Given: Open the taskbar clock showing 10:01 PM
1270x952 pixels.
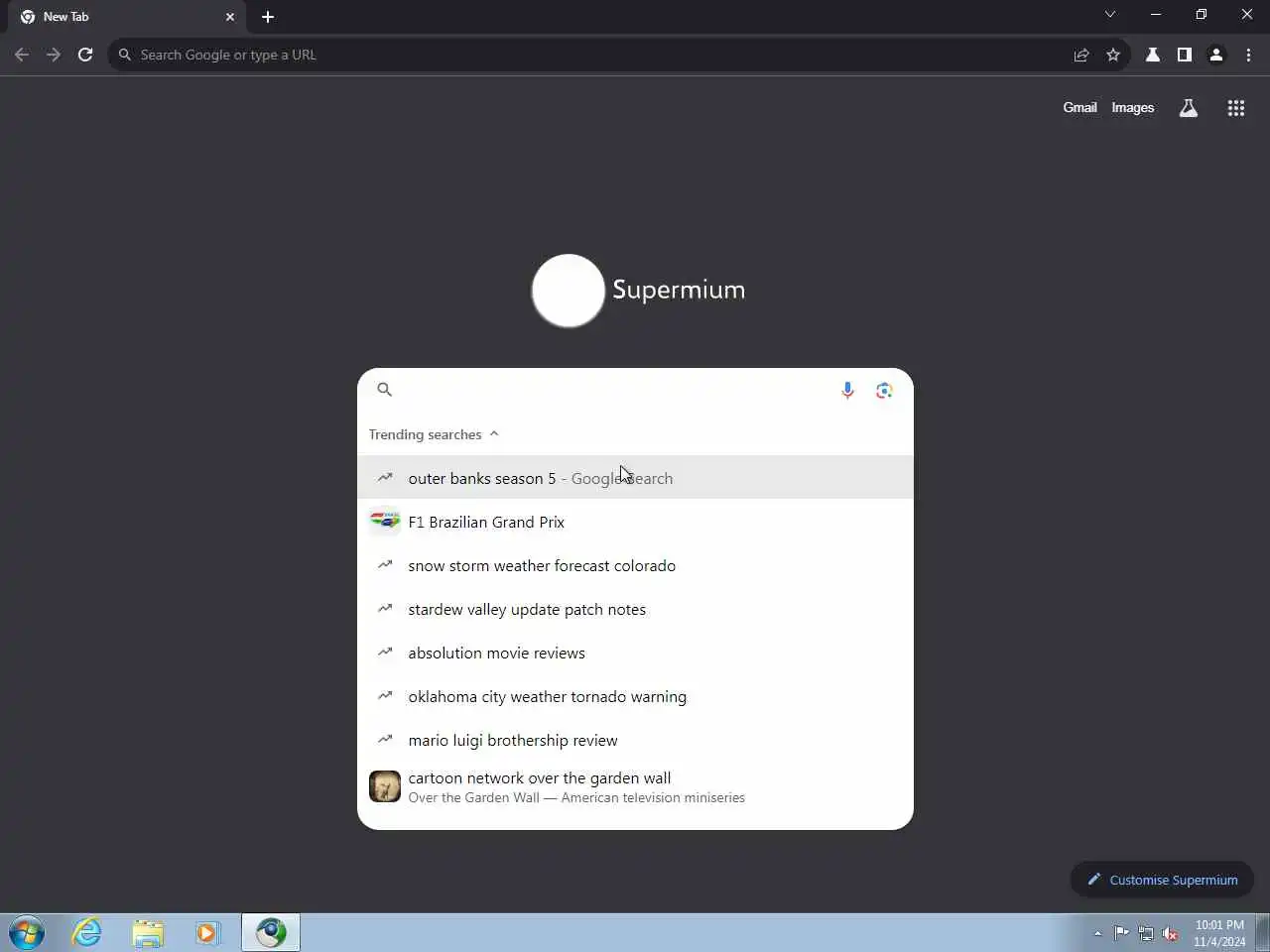Looking at the screenshot, I should [x=1219, y=933].
